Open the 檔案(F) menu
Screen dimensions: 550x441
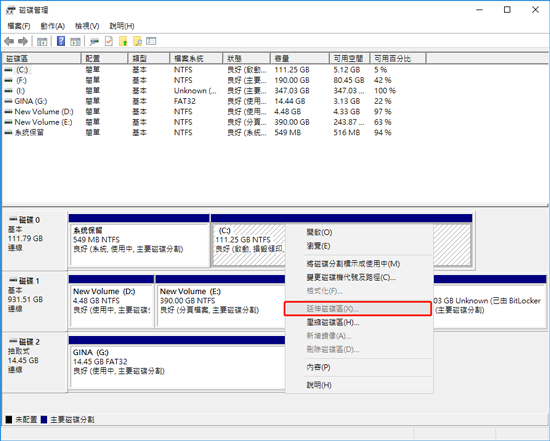click(x=19, y=26)
